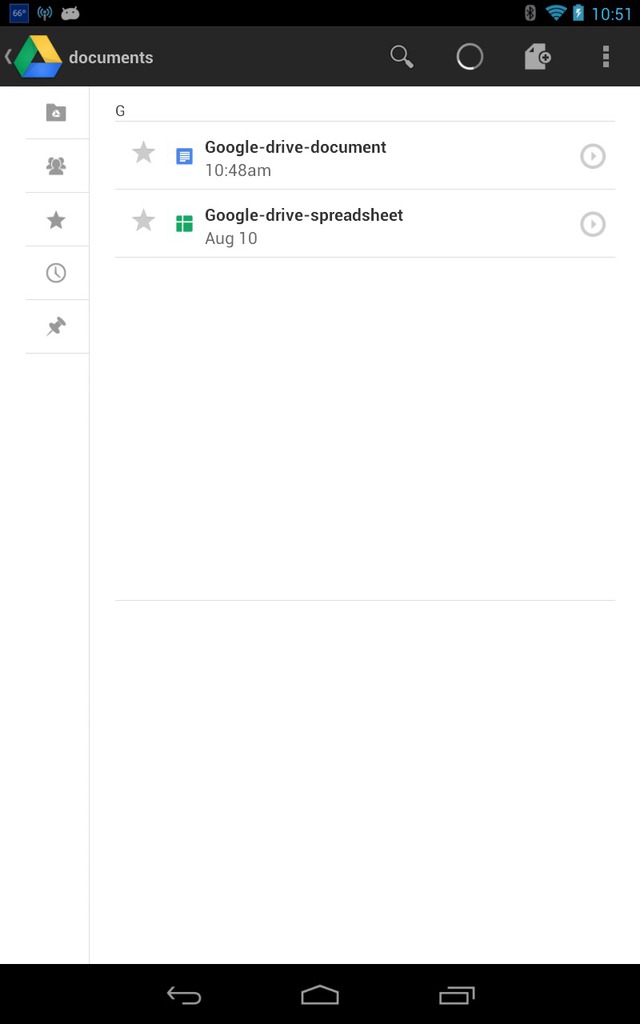640x1024 pixels.
Task: Star the Google-drive-spreadsheet file
Action: tap(144, 221)
